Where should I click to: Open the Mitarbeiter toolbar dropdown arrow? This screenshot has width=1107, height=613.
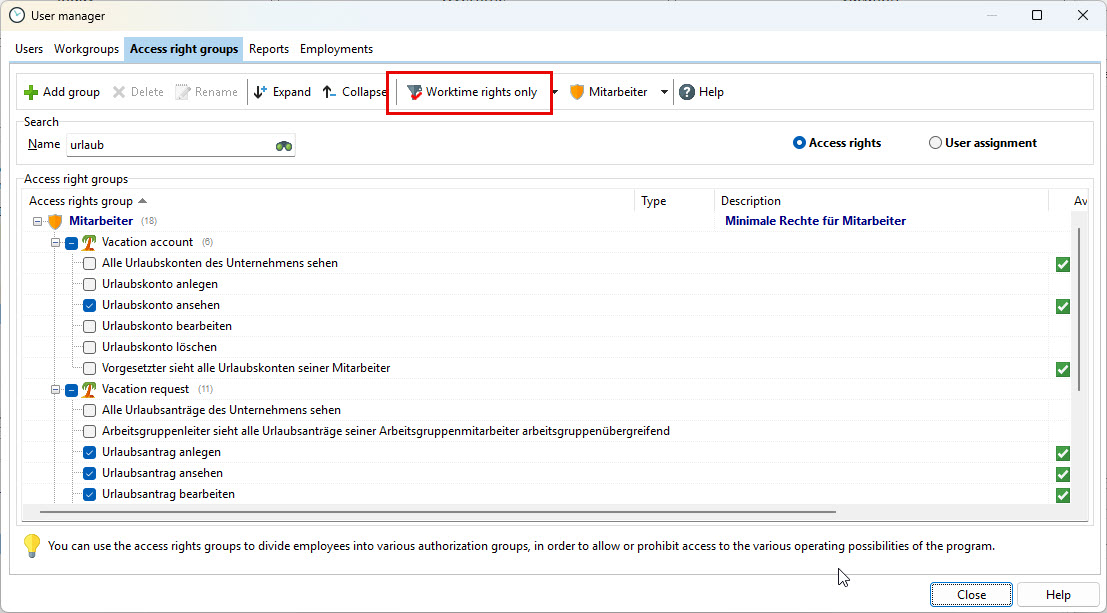(x=664, y=92)
